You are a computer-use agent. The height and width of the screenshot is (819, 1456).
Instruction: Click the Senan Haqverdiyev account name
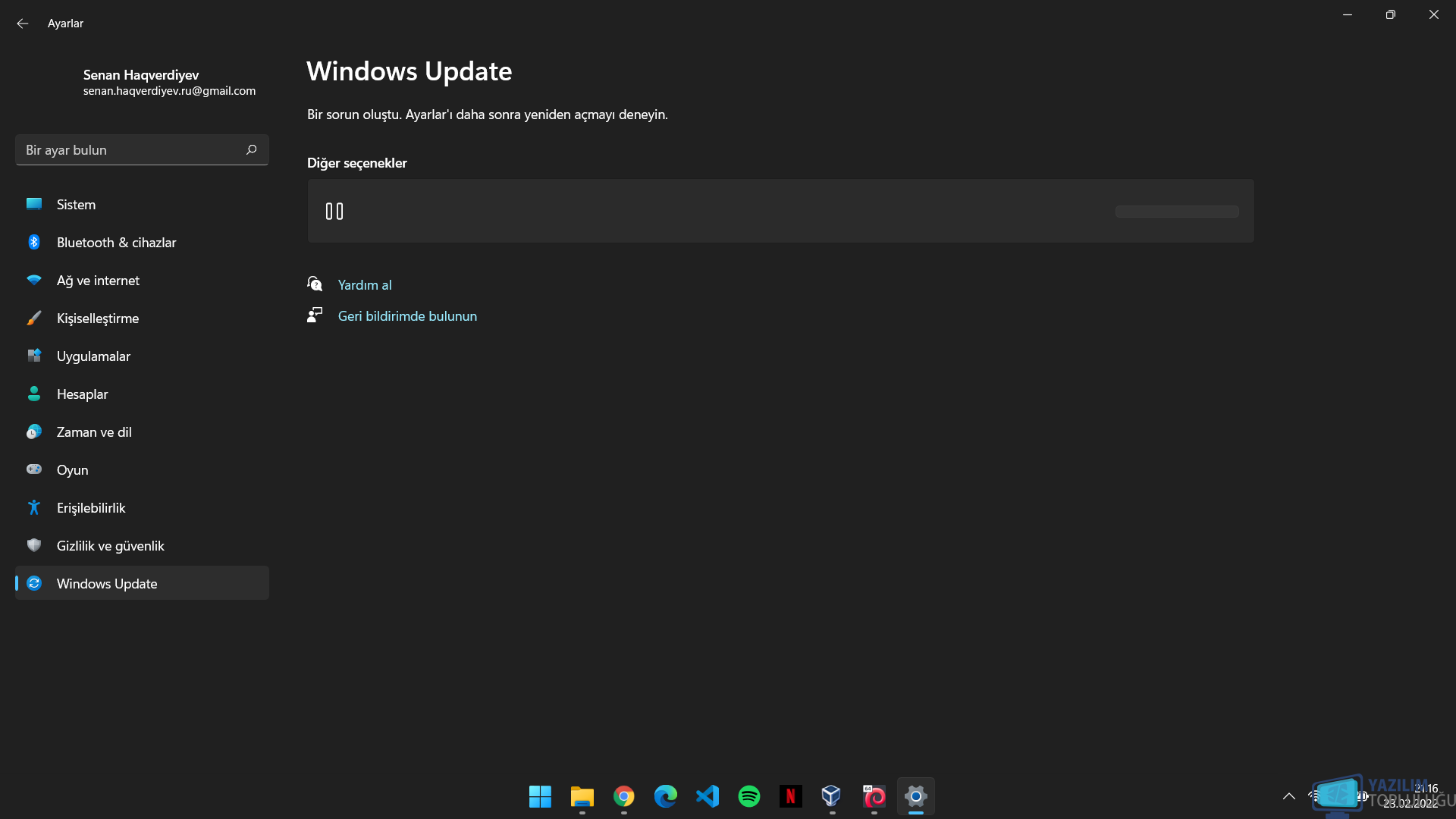coord(141,74)
